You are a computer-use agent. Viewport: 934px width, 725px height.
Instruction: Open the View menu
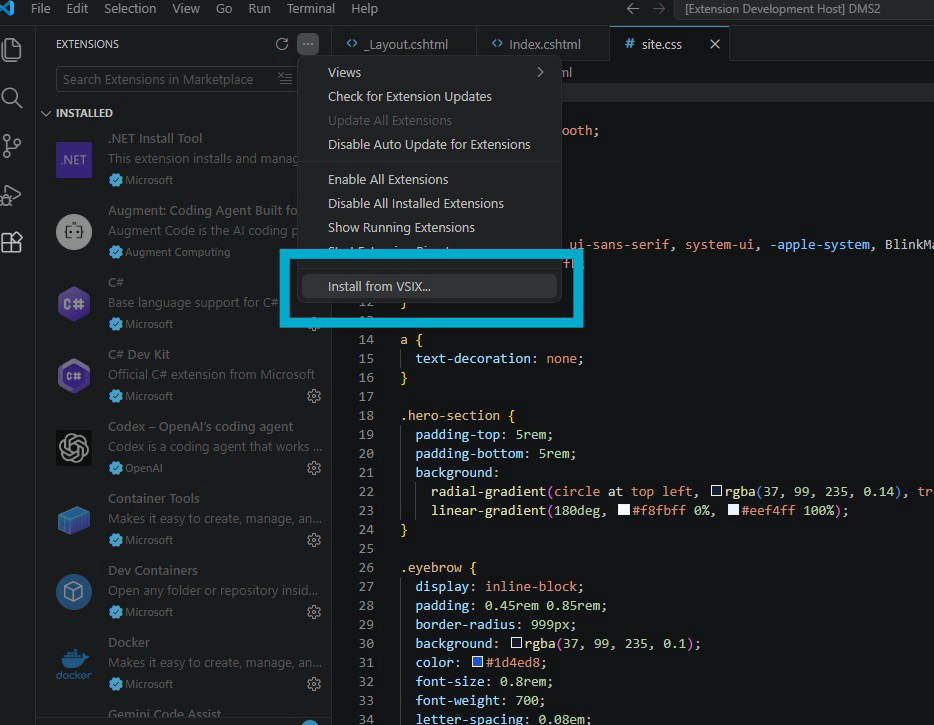186,9
